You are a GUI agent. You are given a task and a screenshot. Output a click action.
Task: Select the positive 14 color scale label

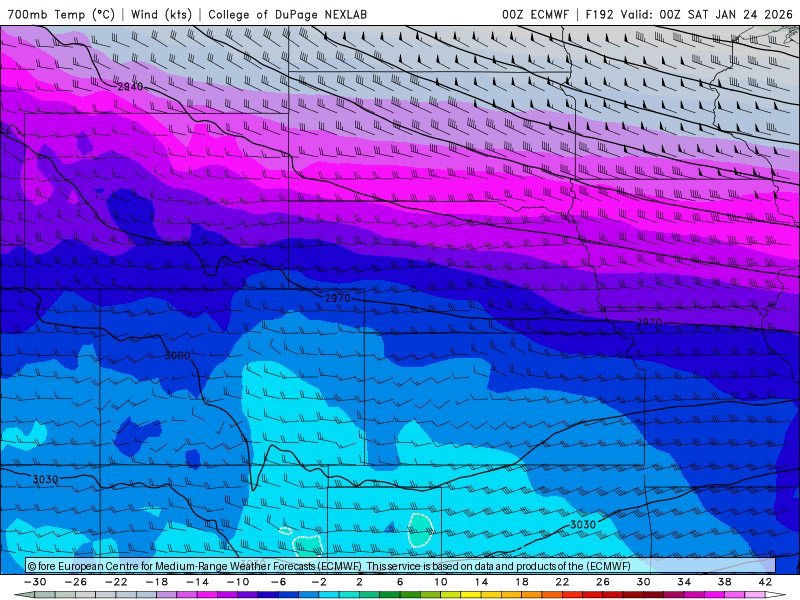tap(481, 582)
